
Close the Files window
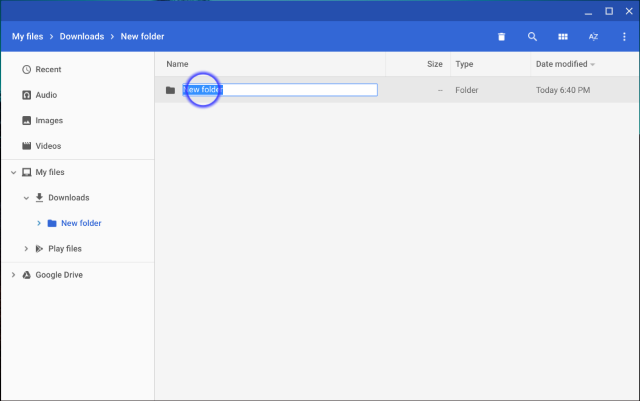click(629, 11)
